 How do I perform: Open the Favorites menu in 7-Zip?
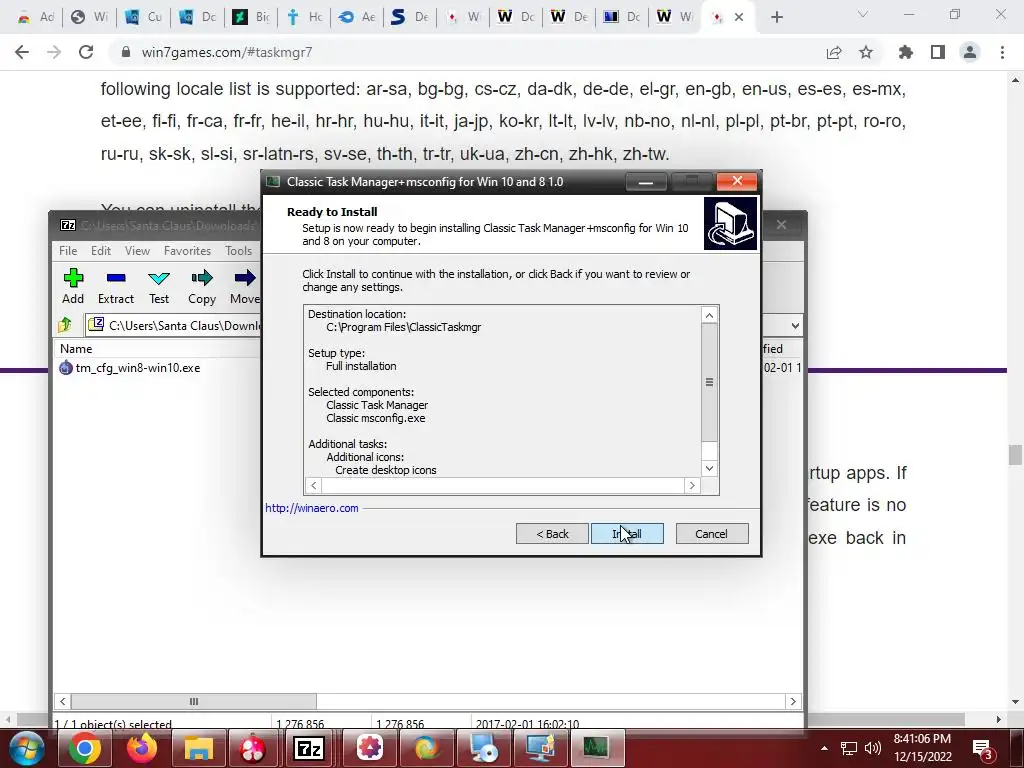point(187,251)
